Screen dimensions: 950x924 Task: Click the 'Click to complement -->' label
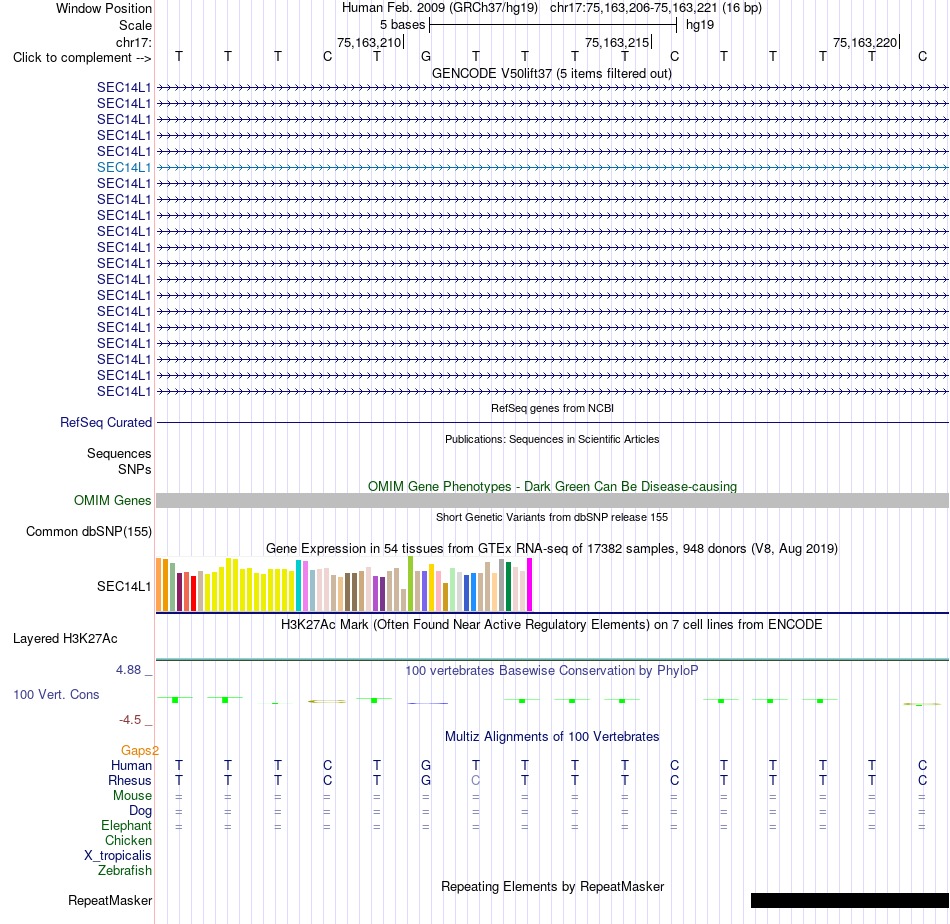pos(82,58)
